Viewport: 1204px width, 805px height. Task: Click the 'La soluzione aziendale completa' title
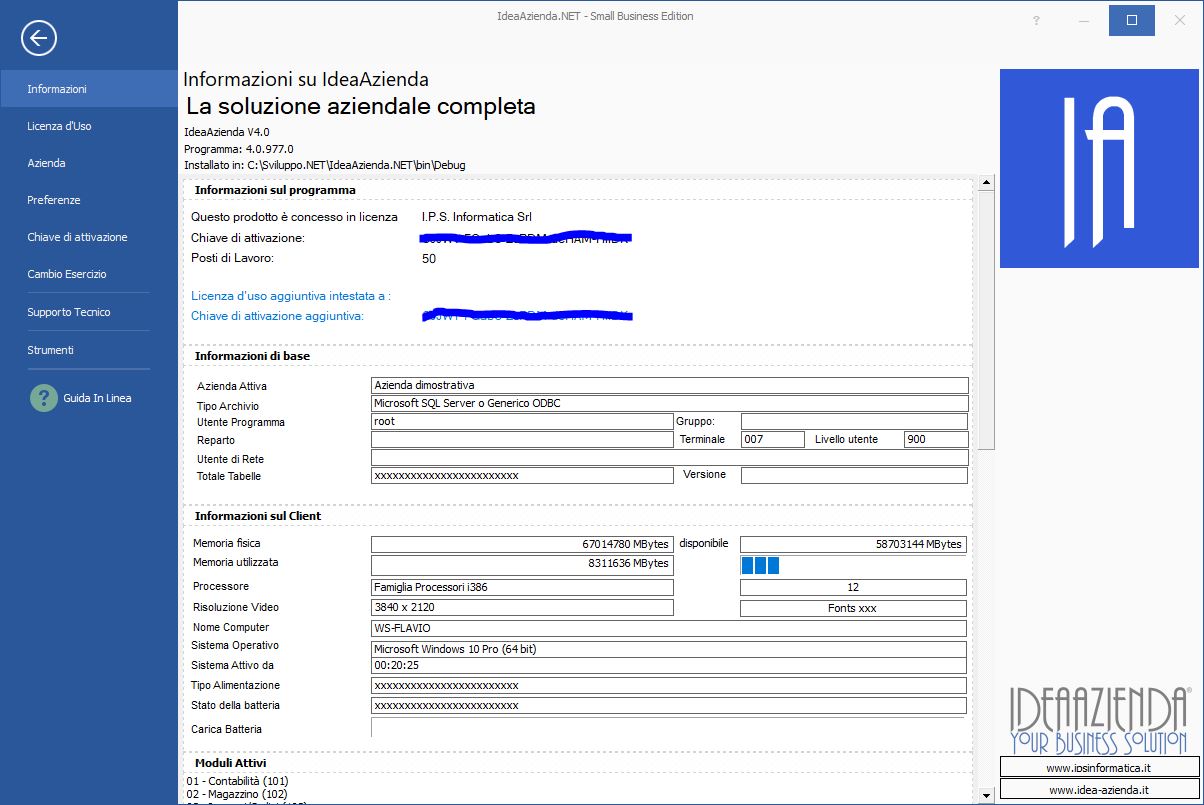pos(361,106)
